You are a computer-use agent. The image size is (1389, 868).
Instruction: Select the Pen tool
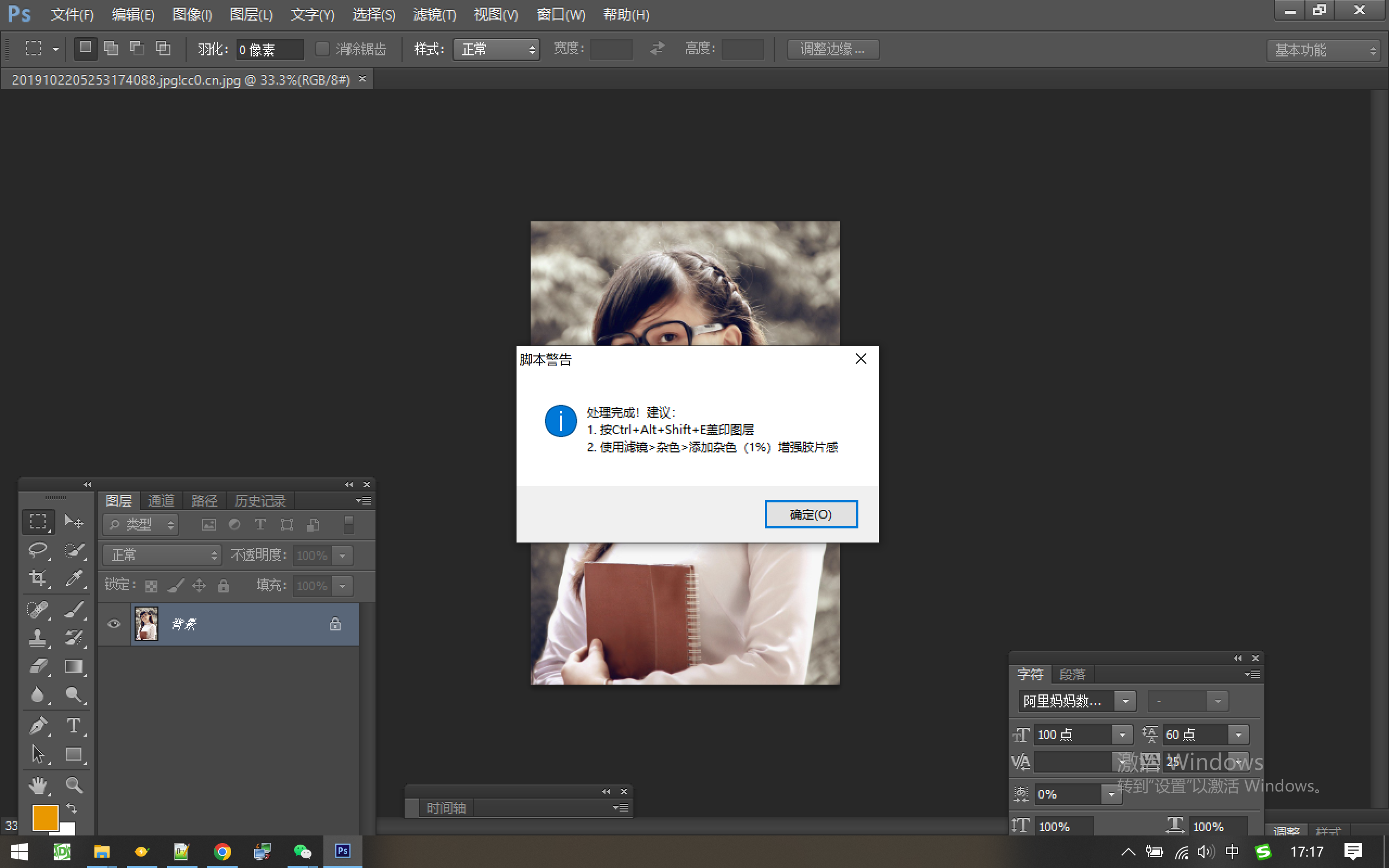pyautogui.click(x=39, y=725)
